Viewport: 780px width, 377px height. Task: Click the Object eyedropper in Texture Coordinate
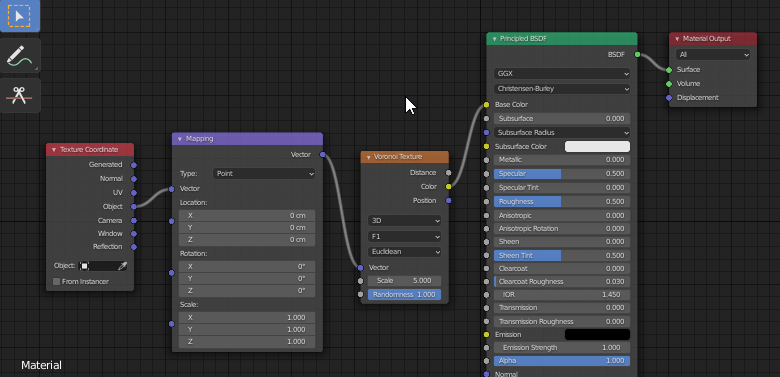coord(122,266)
